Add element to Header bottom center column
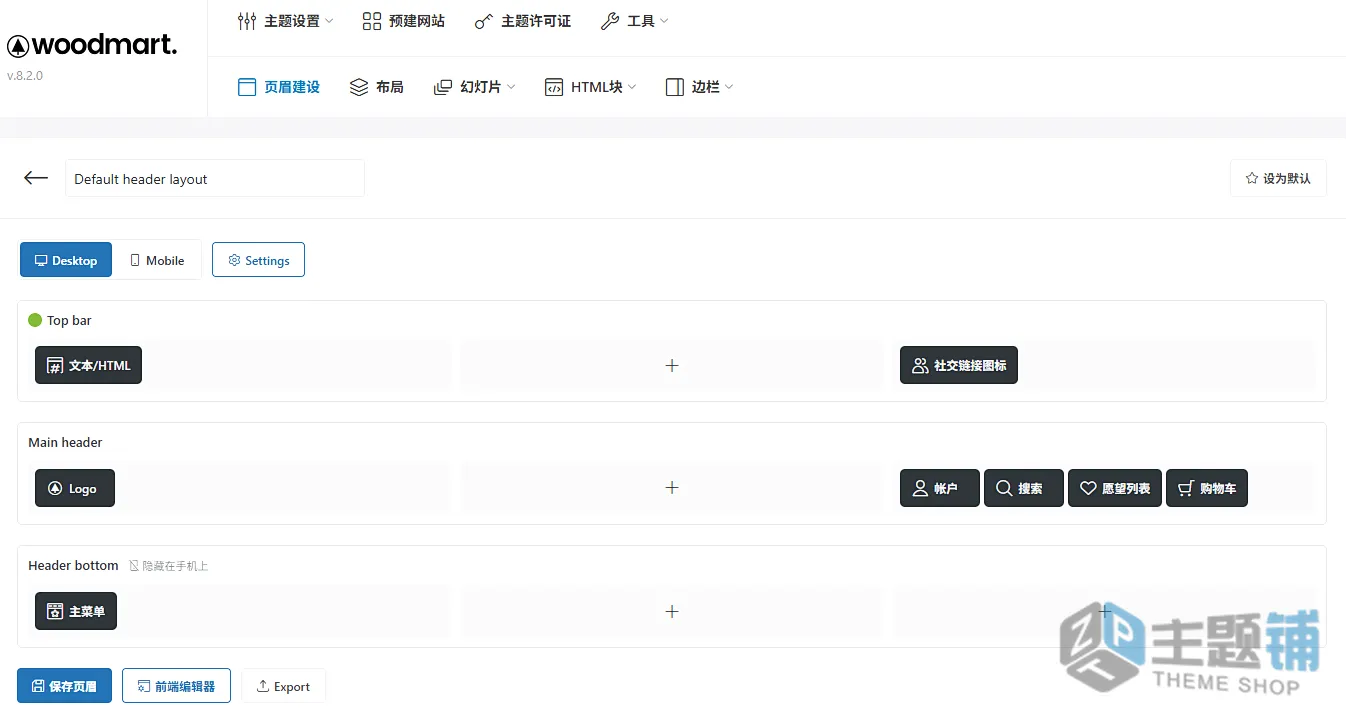This screenshot has height=723, width=1346. click(672, 611)
